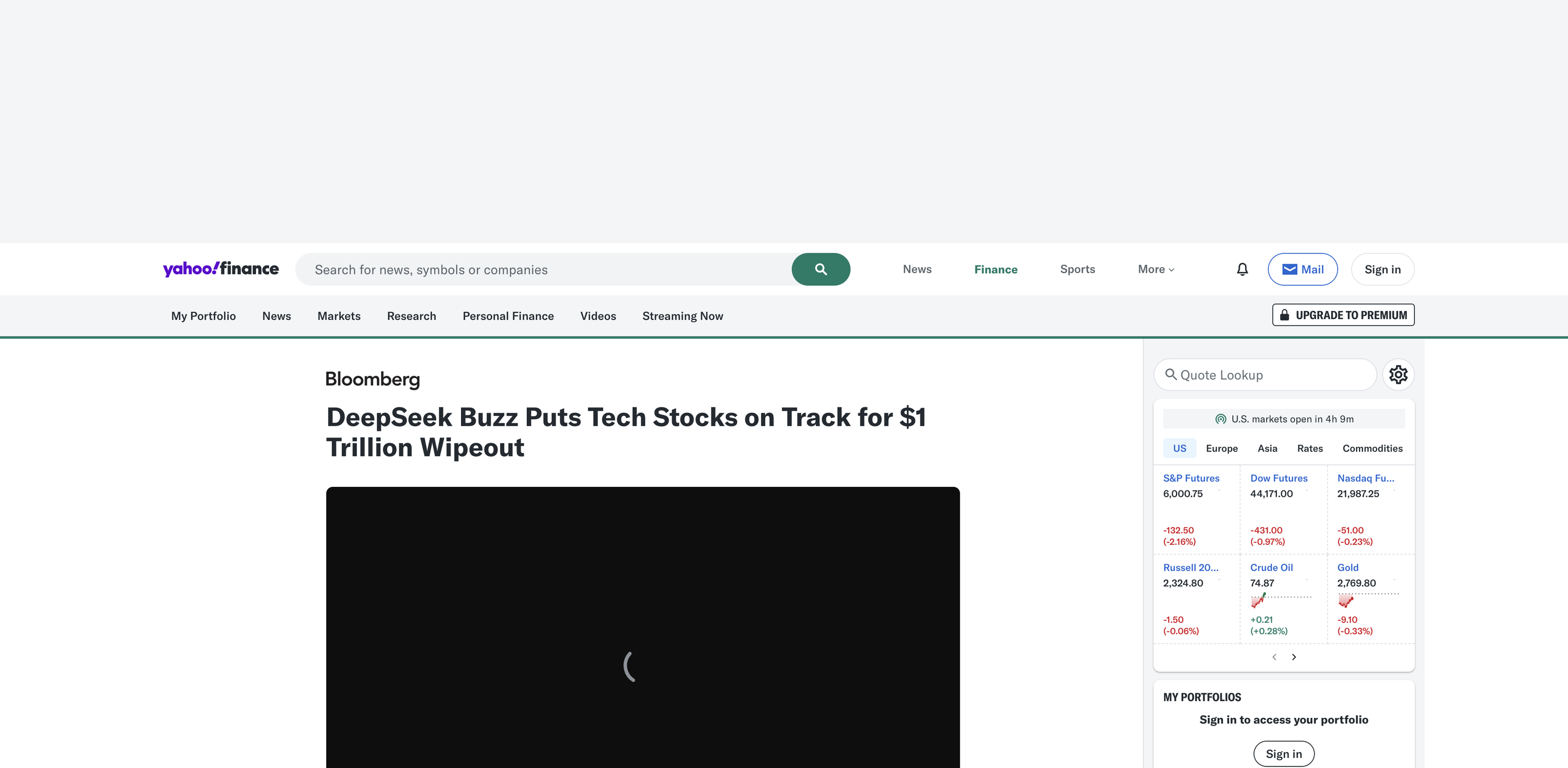Click the DeepSeek article headline
This screenshot has height=768, width=1568.
click(626, 432)
